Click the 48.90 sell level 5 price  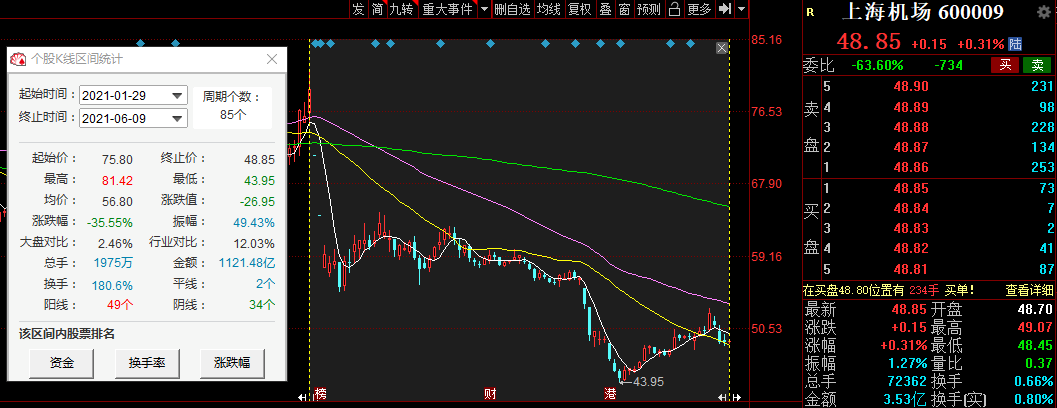point(910,86)
